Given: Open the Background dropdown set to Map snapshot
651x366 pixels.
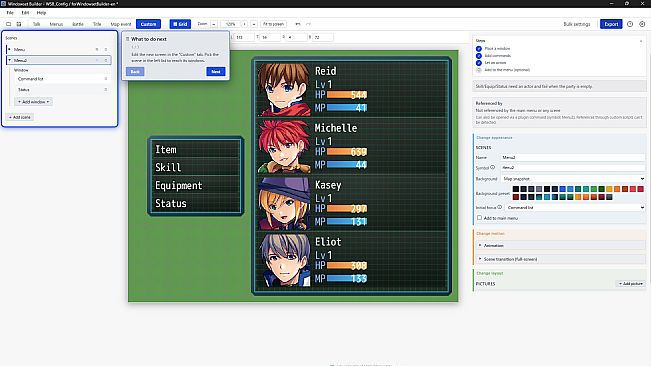Looking at the screenshot, I should click(x=573, y=178).
